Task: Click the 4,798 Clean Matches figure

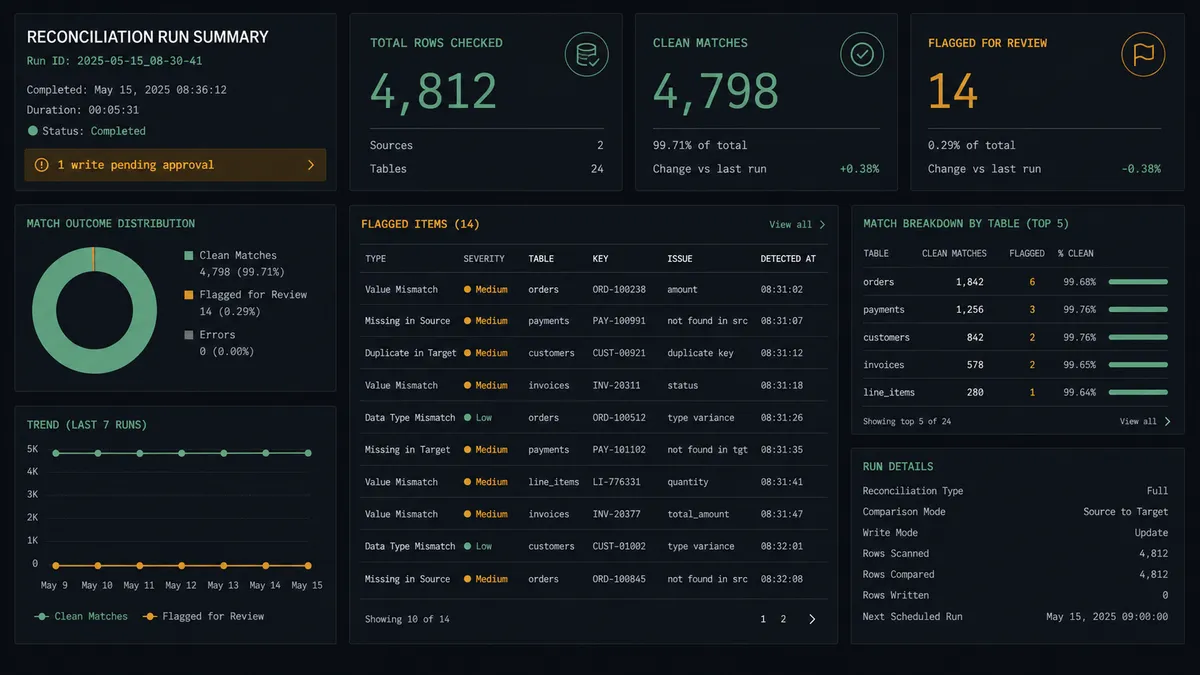Action: point(716,92)
